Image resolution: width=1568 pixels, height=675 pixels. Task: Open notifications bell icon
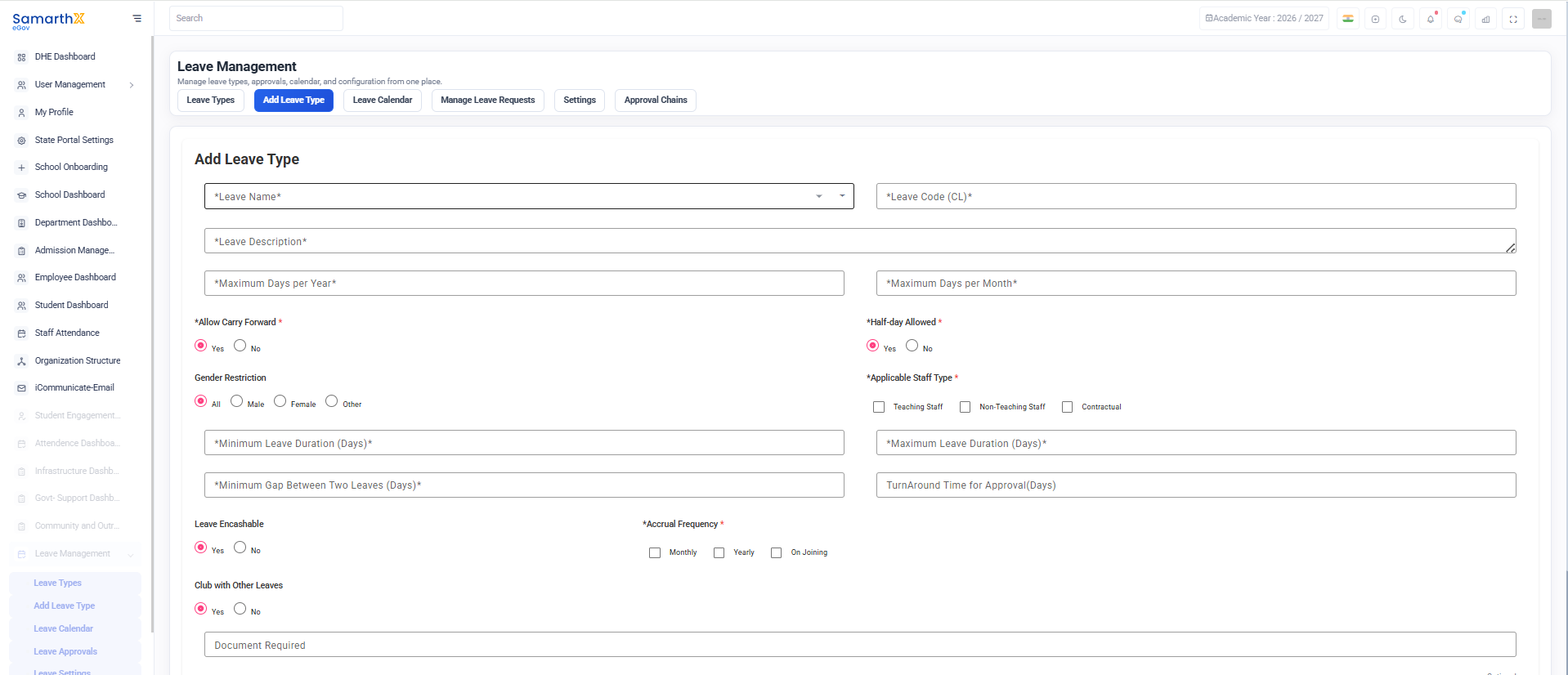click(1431, 19)
